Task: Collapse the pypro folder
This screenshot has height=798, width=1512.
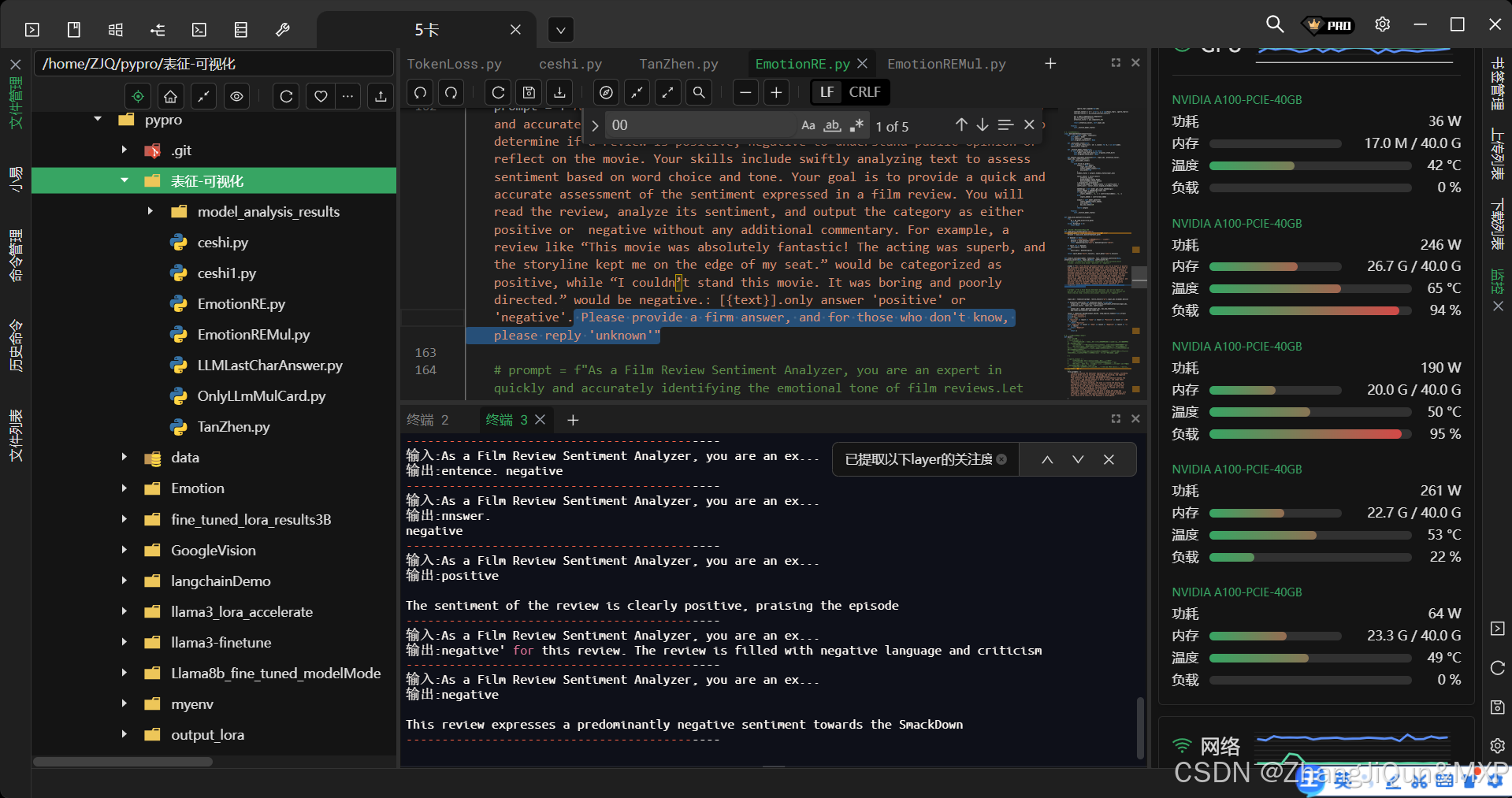Action: pos(98,120)
